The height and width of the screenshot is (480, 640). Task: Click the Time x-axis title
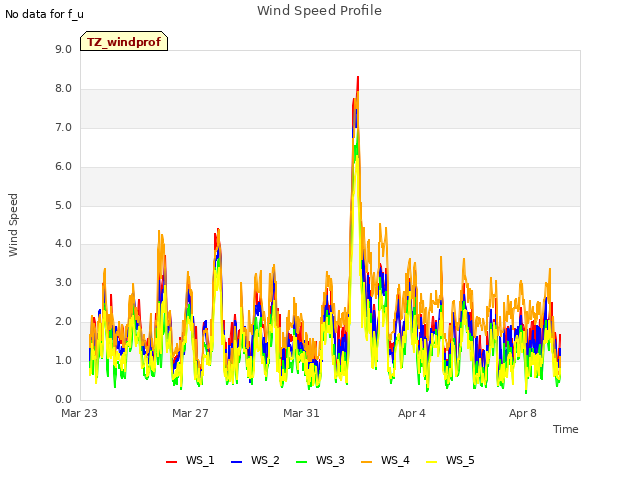pyautogui.click(x=566, y=429)
